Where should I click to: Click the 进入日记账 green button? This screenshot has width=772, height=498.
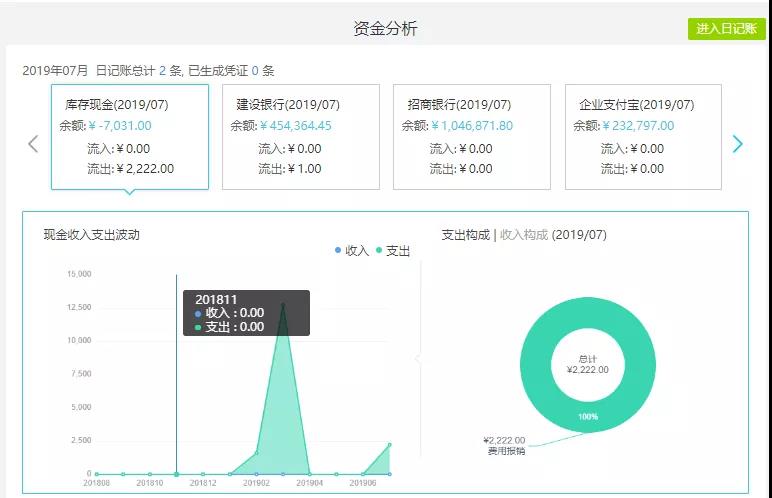pos(726,29)
